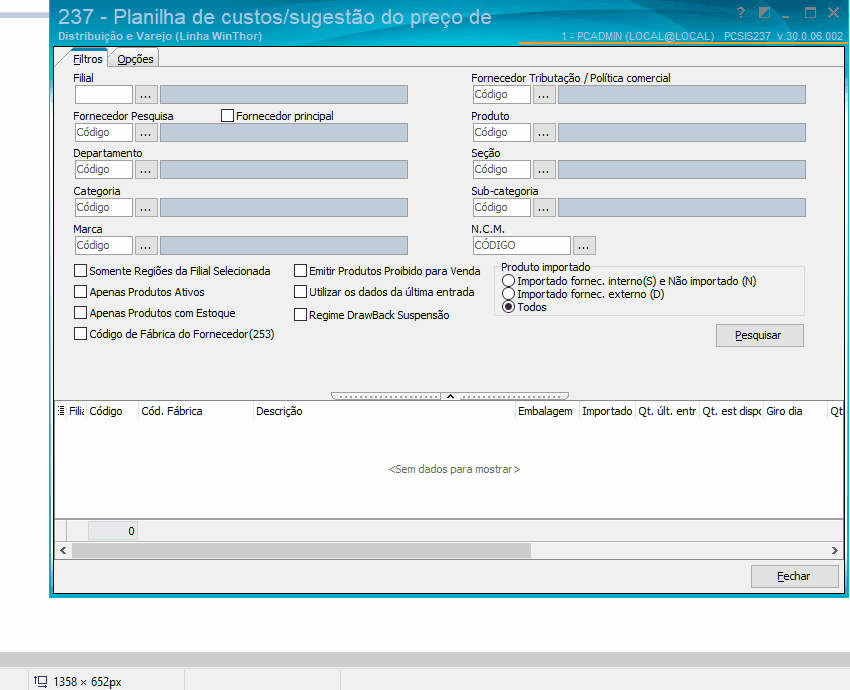850x690 pixels.
Task: Focus the Seção Código field
Action: 502,170
